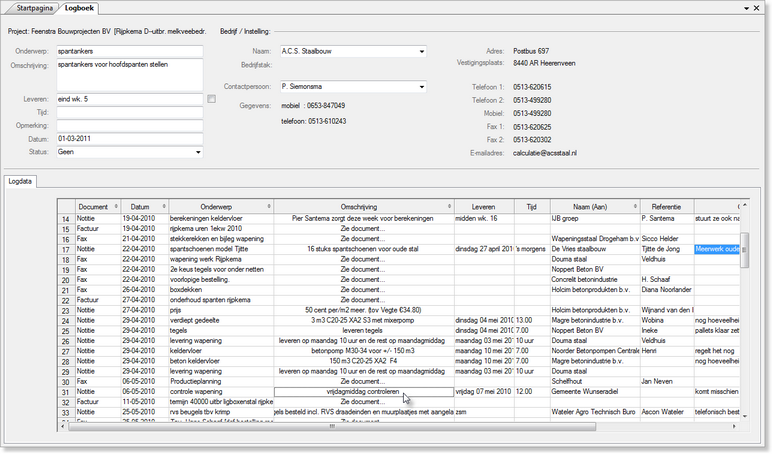
Task: Select the Logboek tab
Action: click(79, 8)
